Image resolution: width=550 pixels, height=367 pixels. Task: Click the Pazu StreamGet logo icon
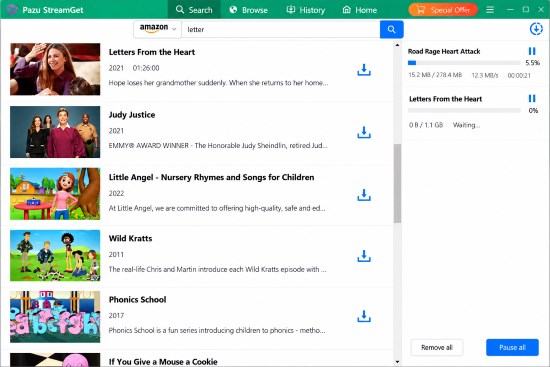(x=12, y=9)
